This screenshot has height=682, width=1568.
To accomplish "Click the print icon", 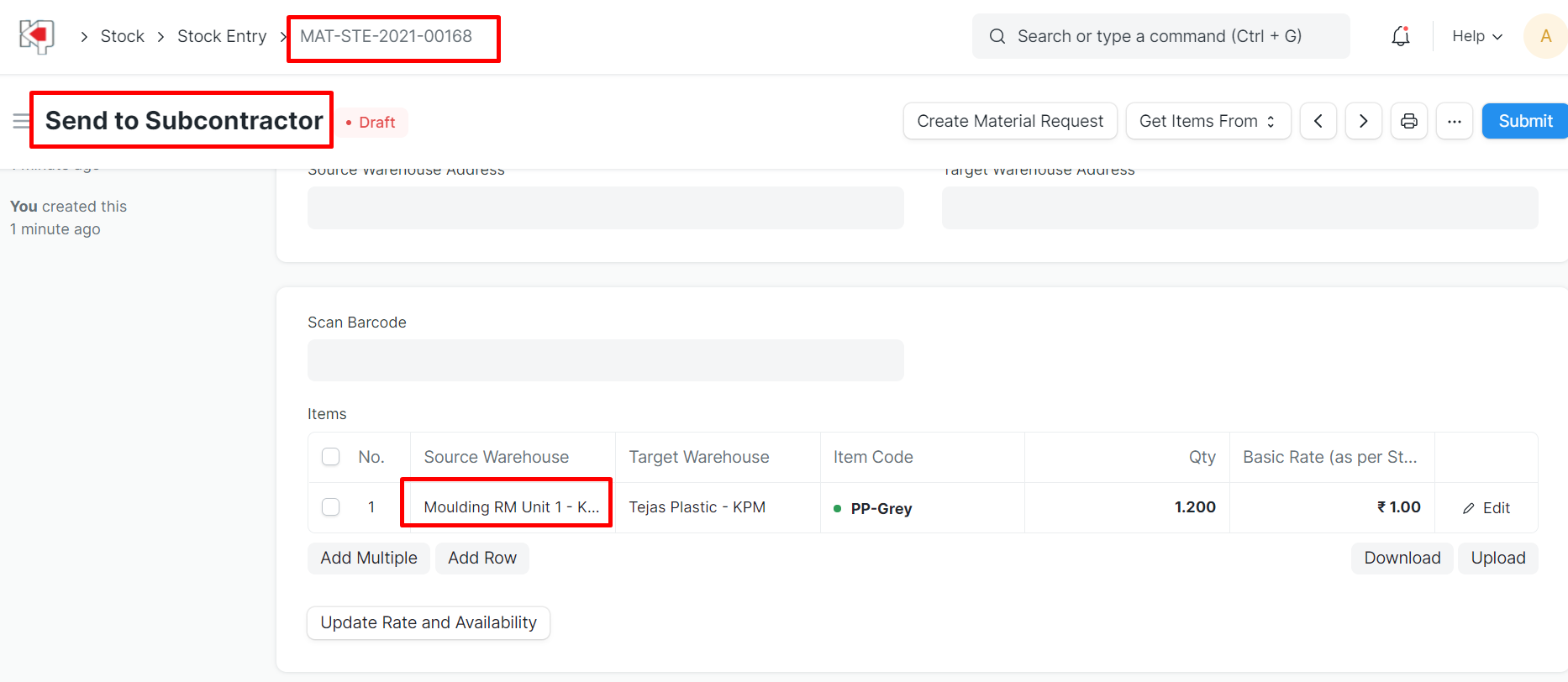I will coord(1408,121).
